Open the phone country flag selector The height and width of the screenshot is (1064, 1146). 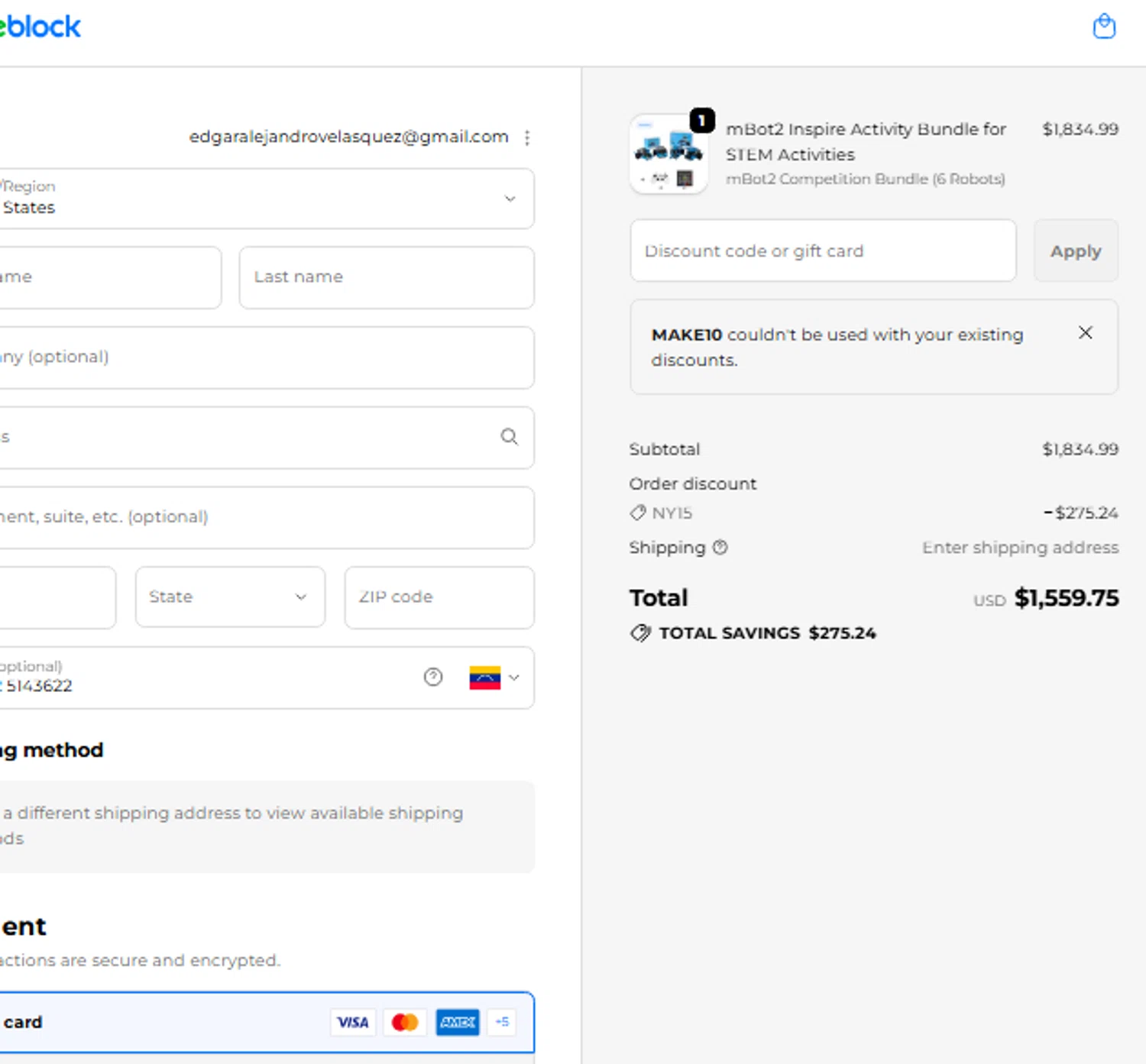[x=494, y=678]
